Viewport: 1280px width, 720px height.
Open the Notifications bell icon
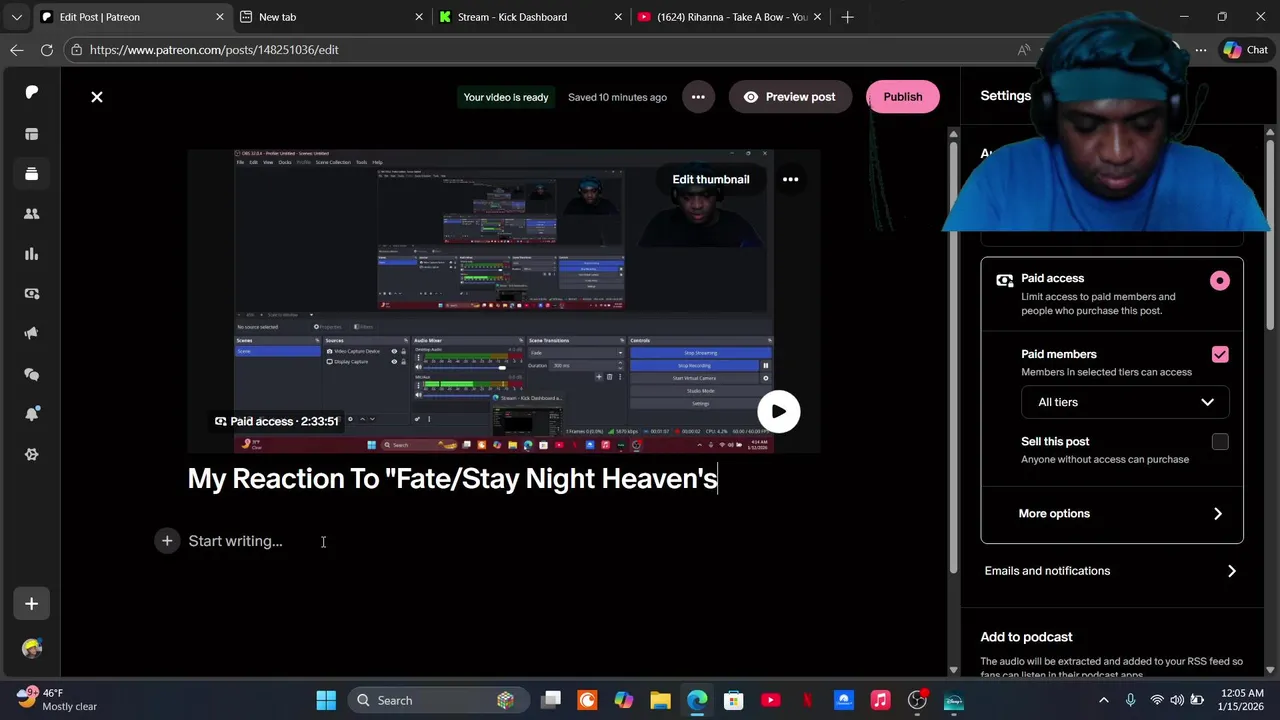[31, 414]
